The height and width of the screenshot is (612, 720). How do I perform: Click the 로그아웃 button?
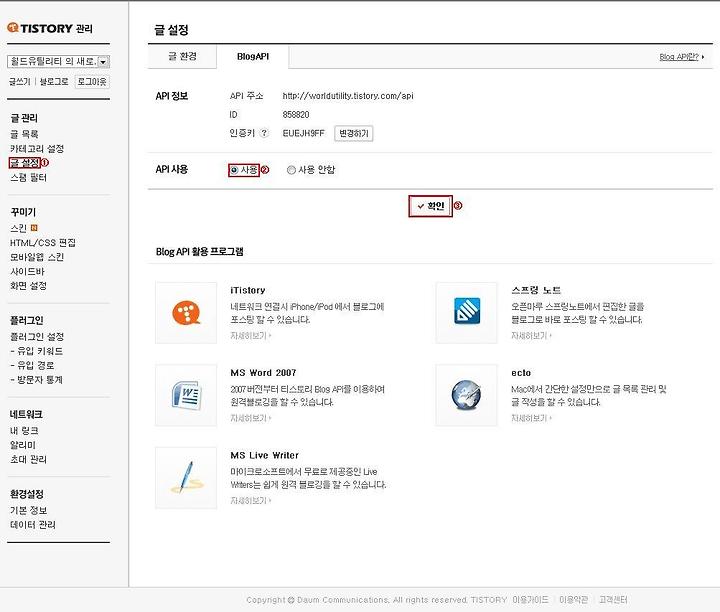(x=92, y=82)
